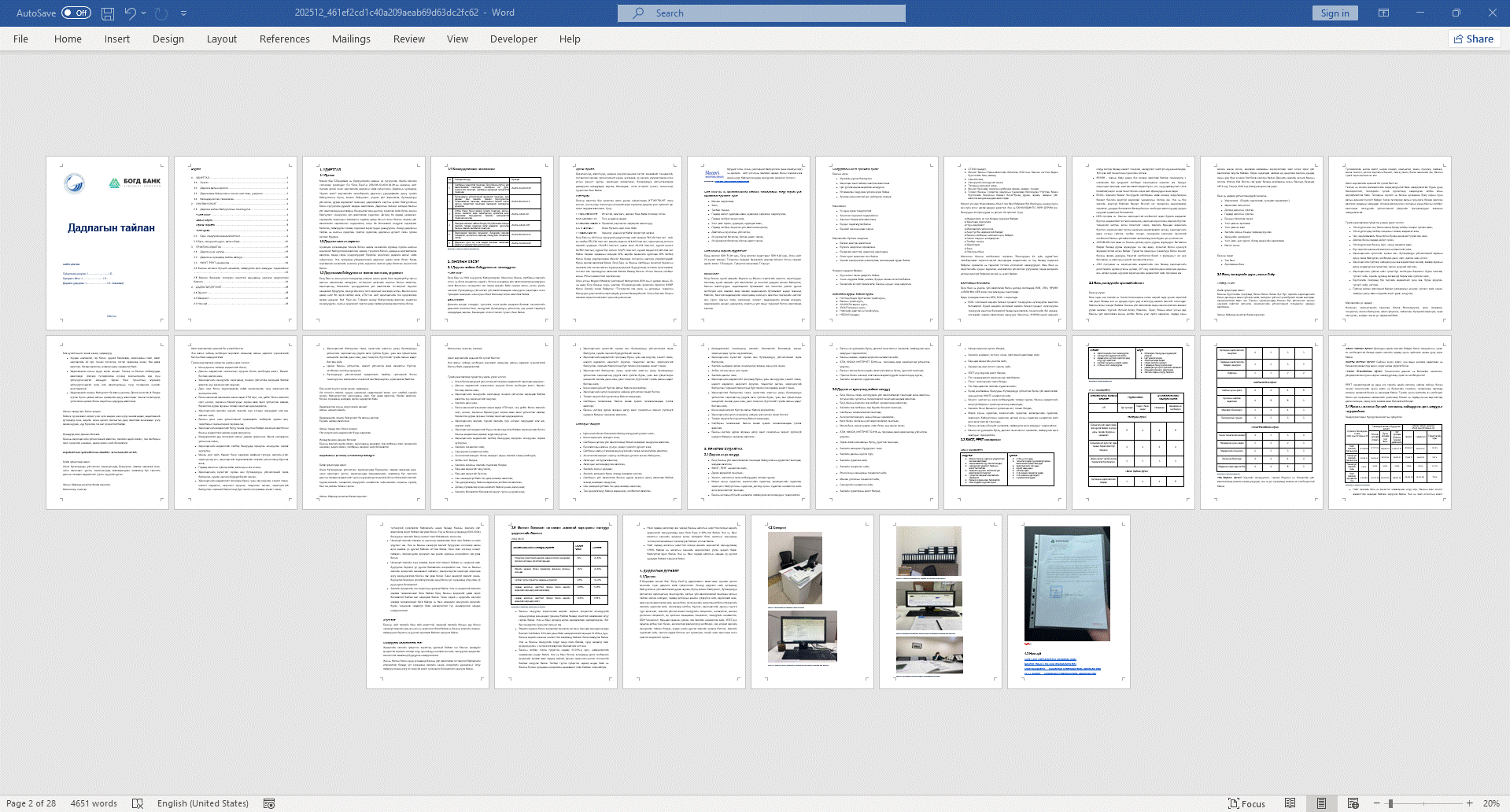Open the Ribbon Display Options menu
Image resolution: width=1510 pixels, height=812 pixels.
1383,13
